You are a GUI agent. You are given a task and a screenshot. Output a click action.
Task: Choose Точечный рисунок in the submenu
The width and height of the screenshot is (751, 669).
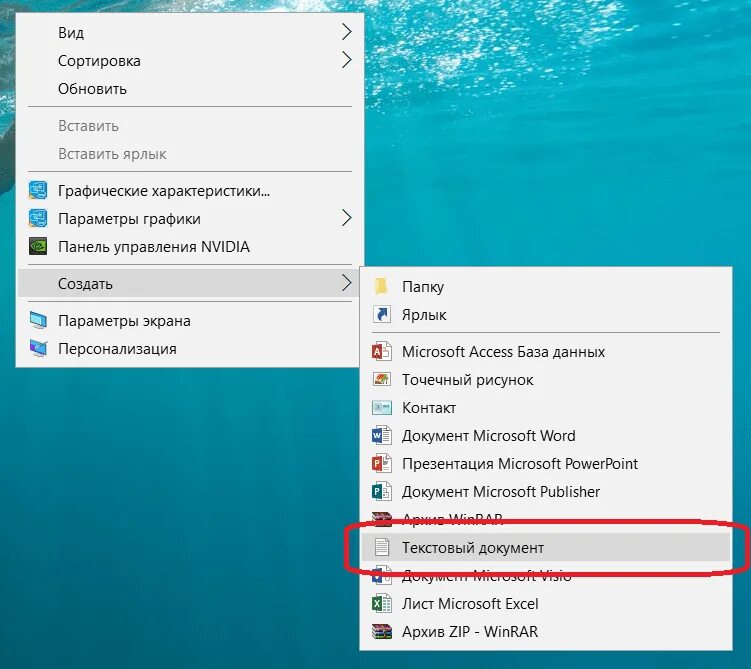point(546,379)
